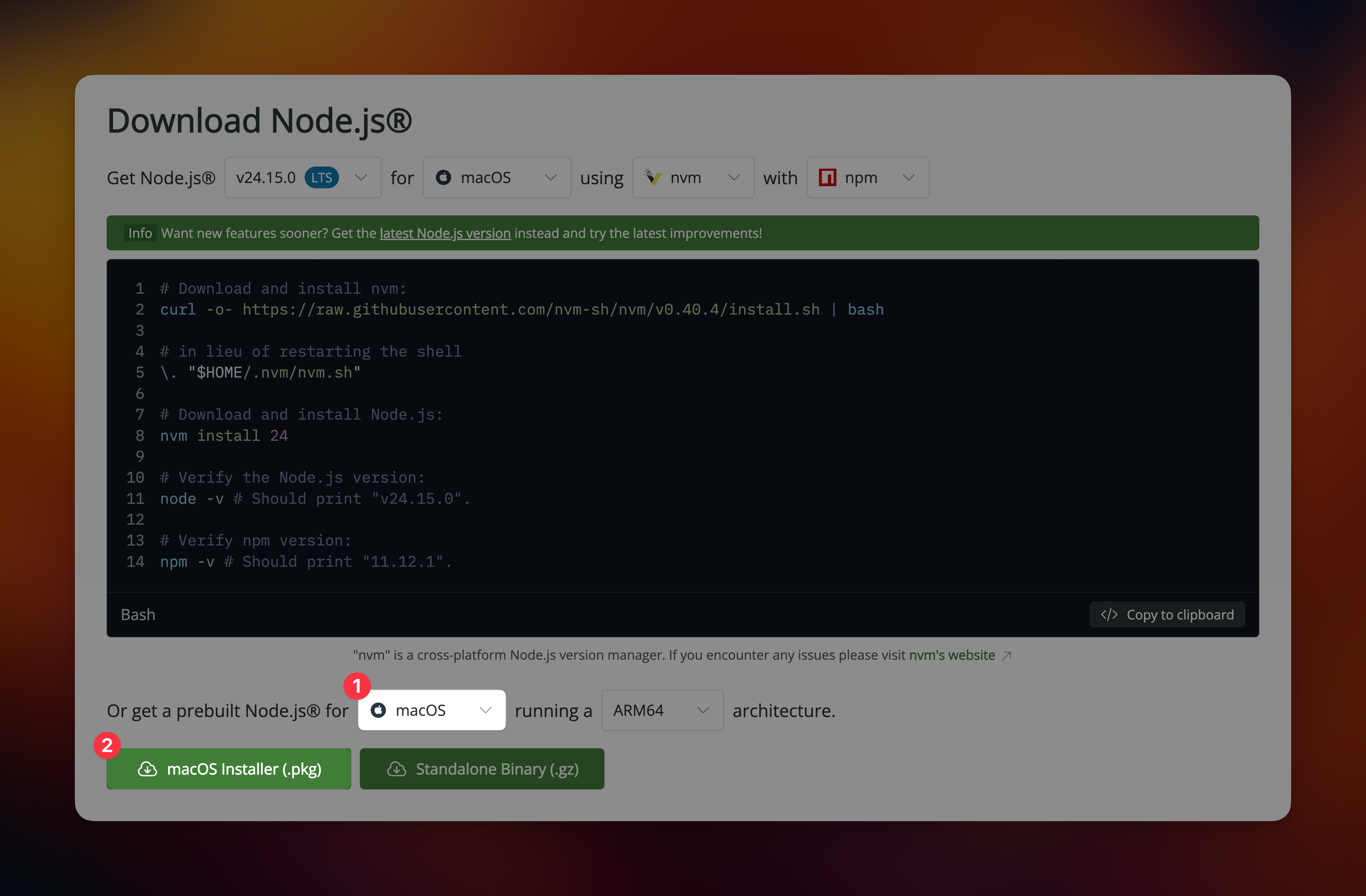Follow the nvm's website link
Screen dimensions: 1366x896
[952, 655]
